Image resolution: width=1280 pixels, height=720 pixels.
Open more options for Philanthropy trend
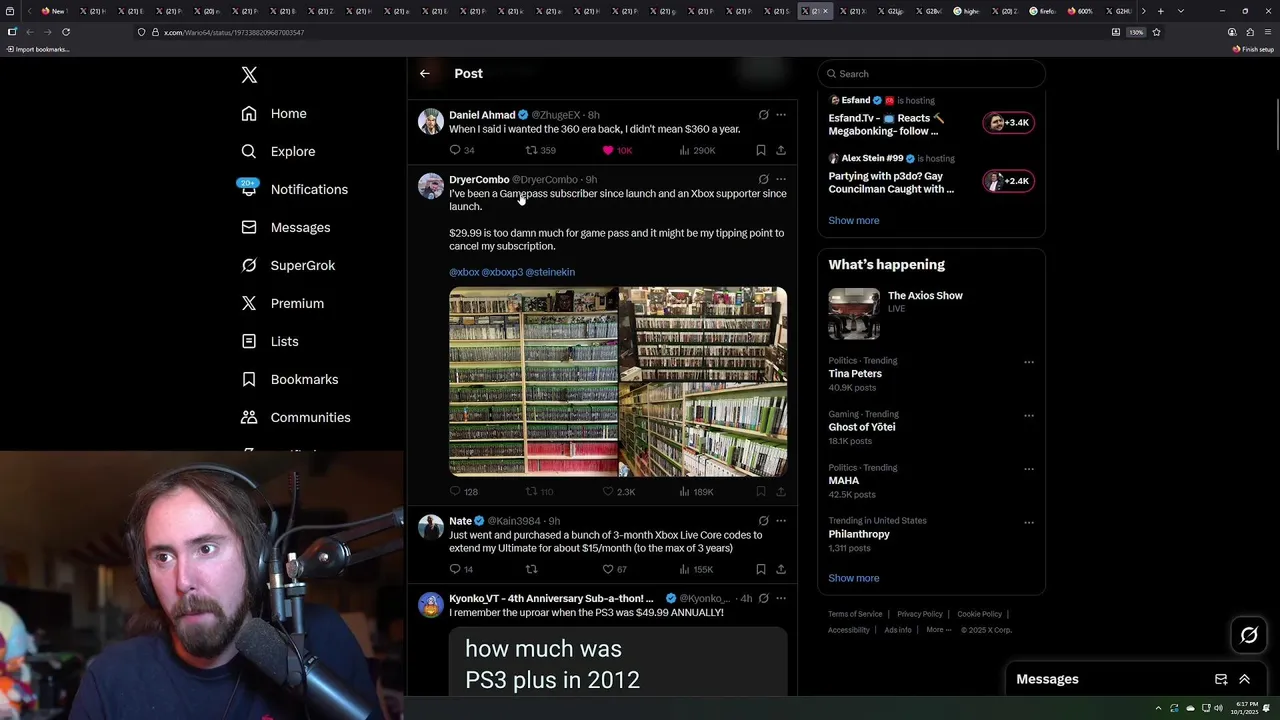[x=1029, y=522]
